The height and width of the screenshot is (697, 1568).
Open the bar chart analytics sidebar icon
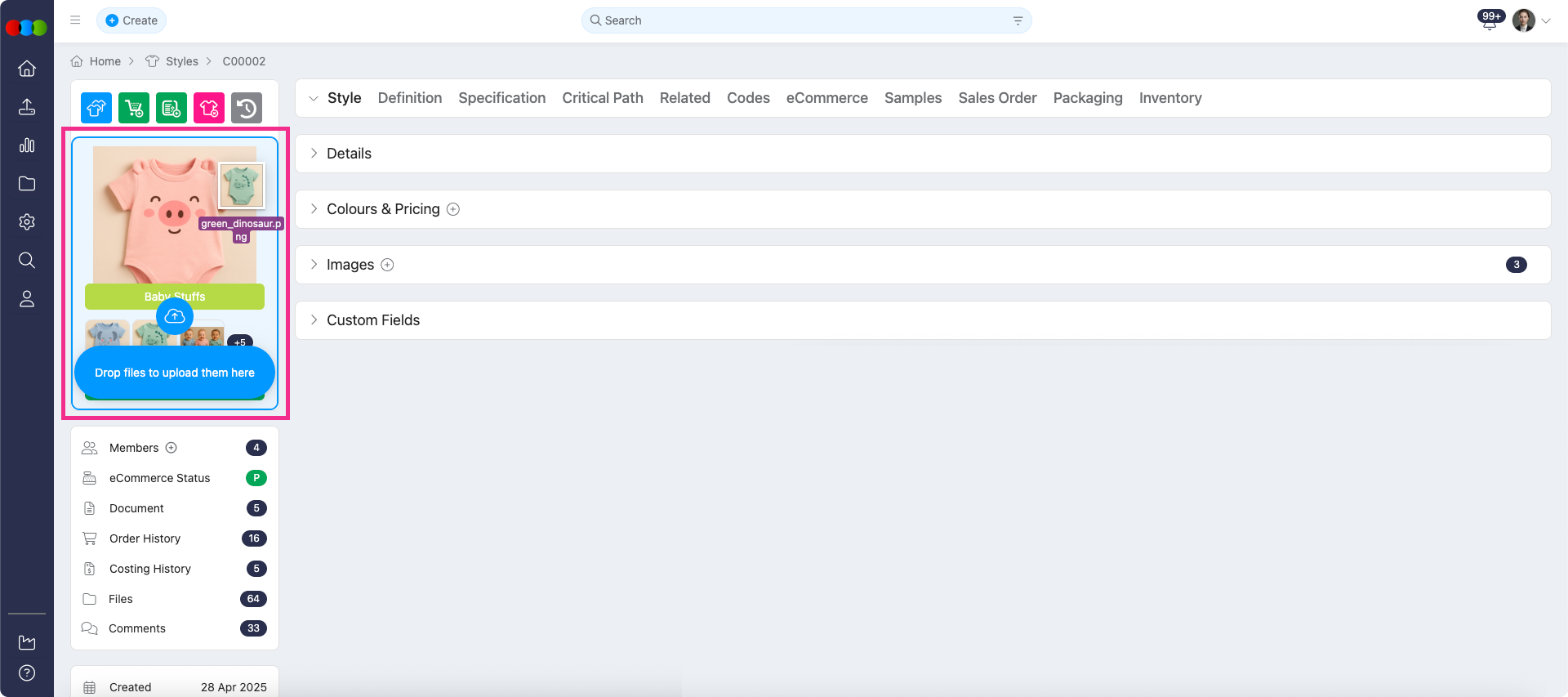click(27, 145)
